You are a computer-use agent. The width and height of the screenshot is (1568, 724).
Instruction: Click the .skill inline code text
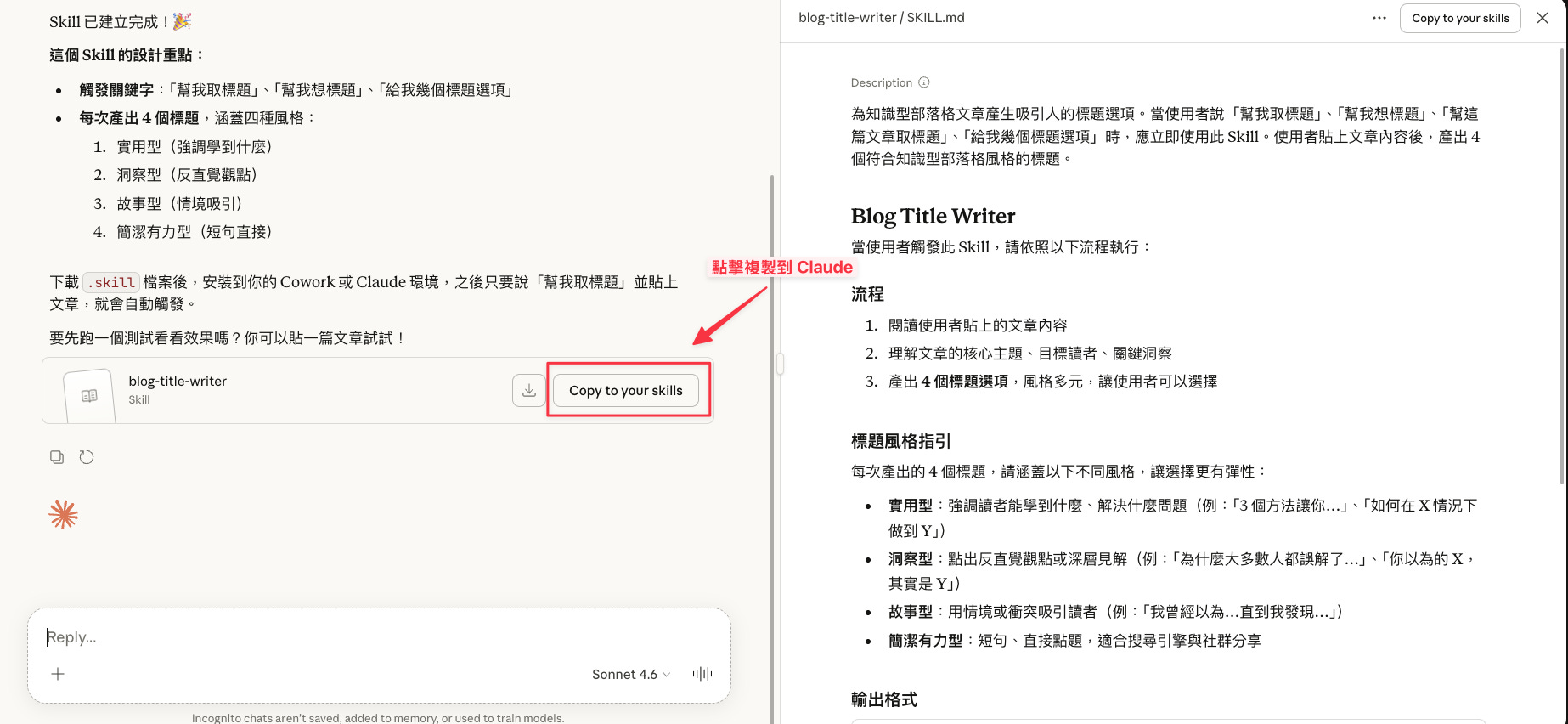tap(111, 282)
